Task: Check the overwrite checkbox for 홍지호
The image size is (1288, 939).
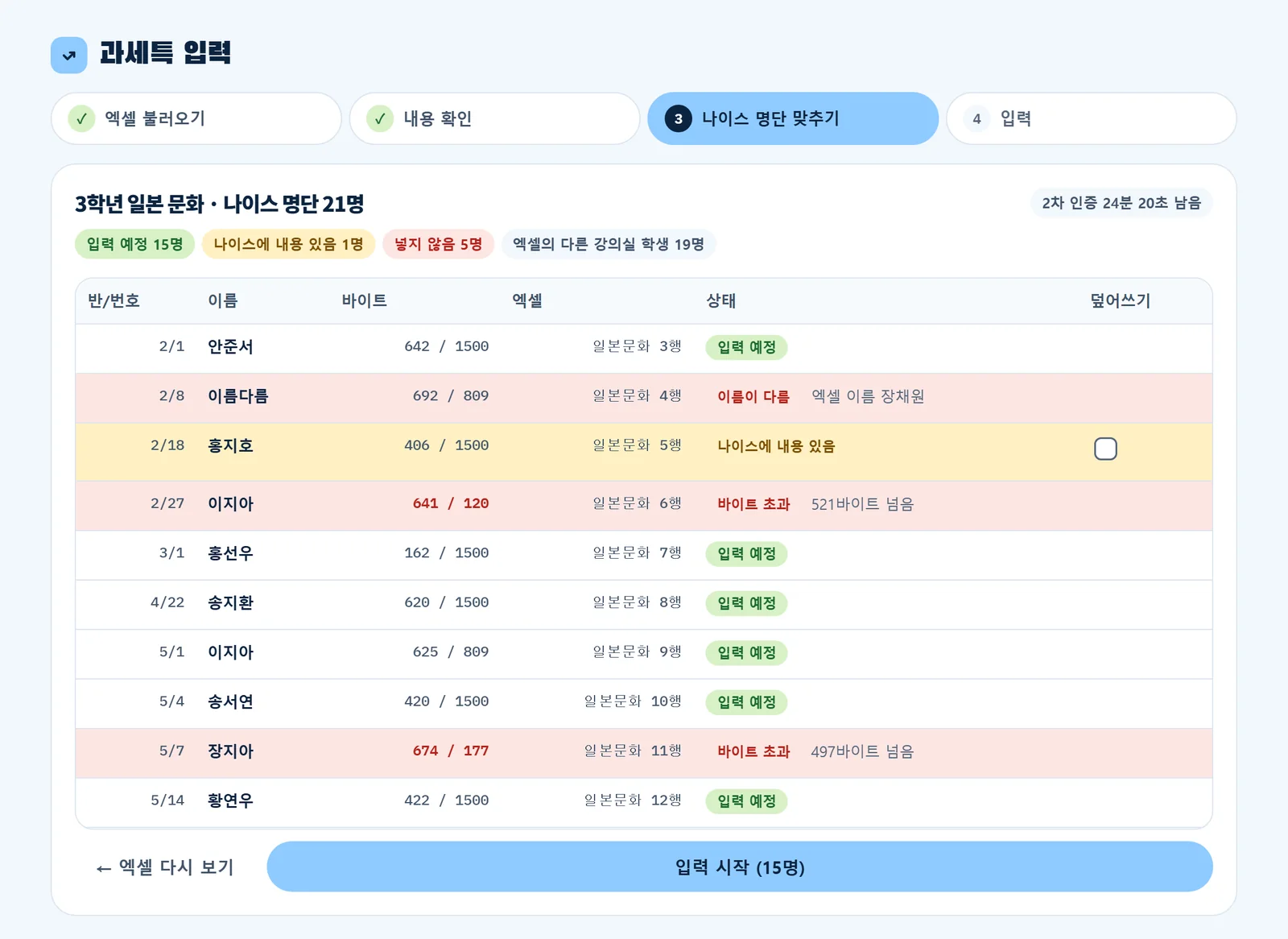Action: 1105,449
